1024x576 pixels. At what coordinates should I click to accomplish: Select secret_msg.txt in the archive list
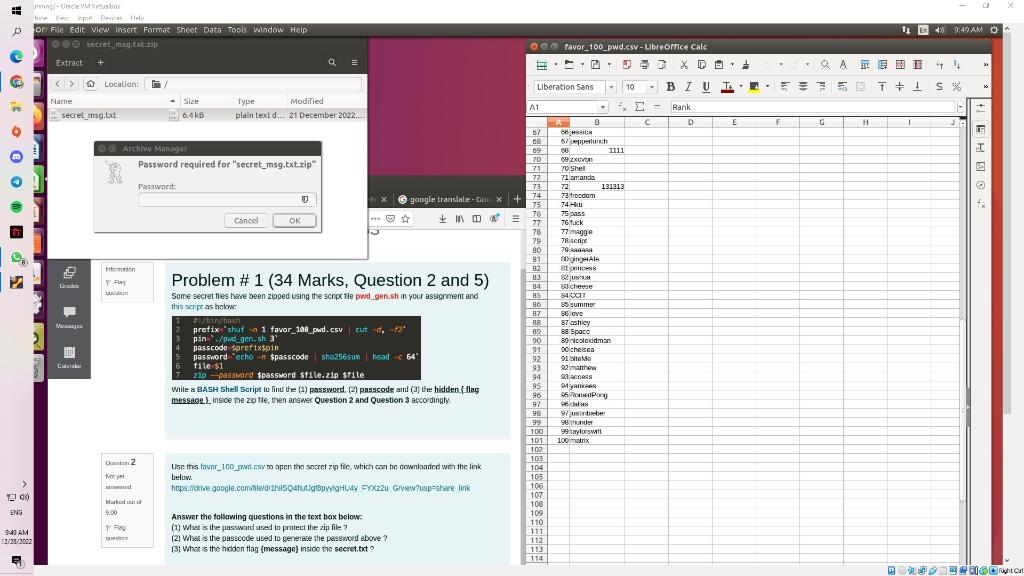point(88,115)
